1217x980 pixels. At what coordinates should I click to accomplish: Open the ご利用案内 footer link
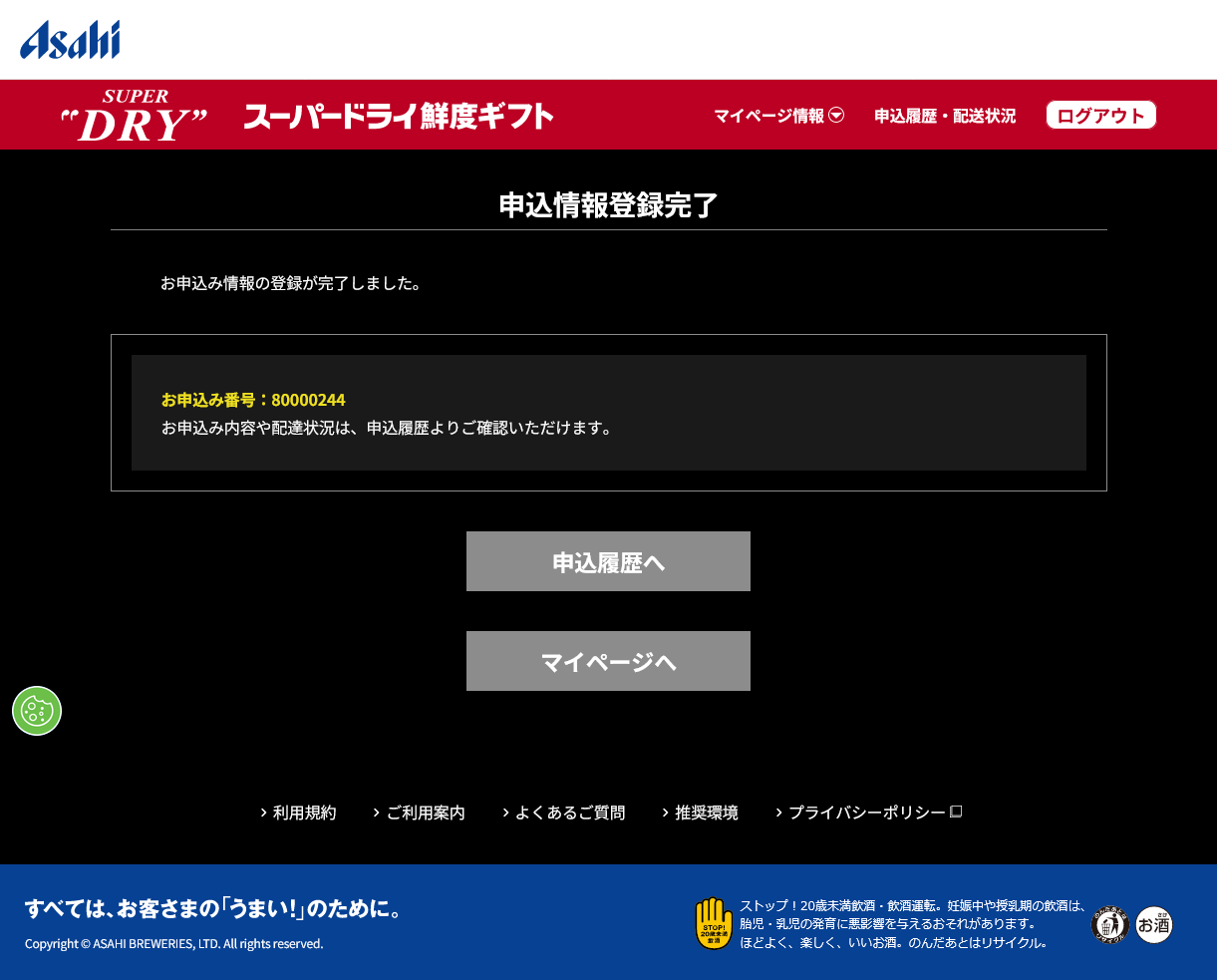tap(419, 813)
